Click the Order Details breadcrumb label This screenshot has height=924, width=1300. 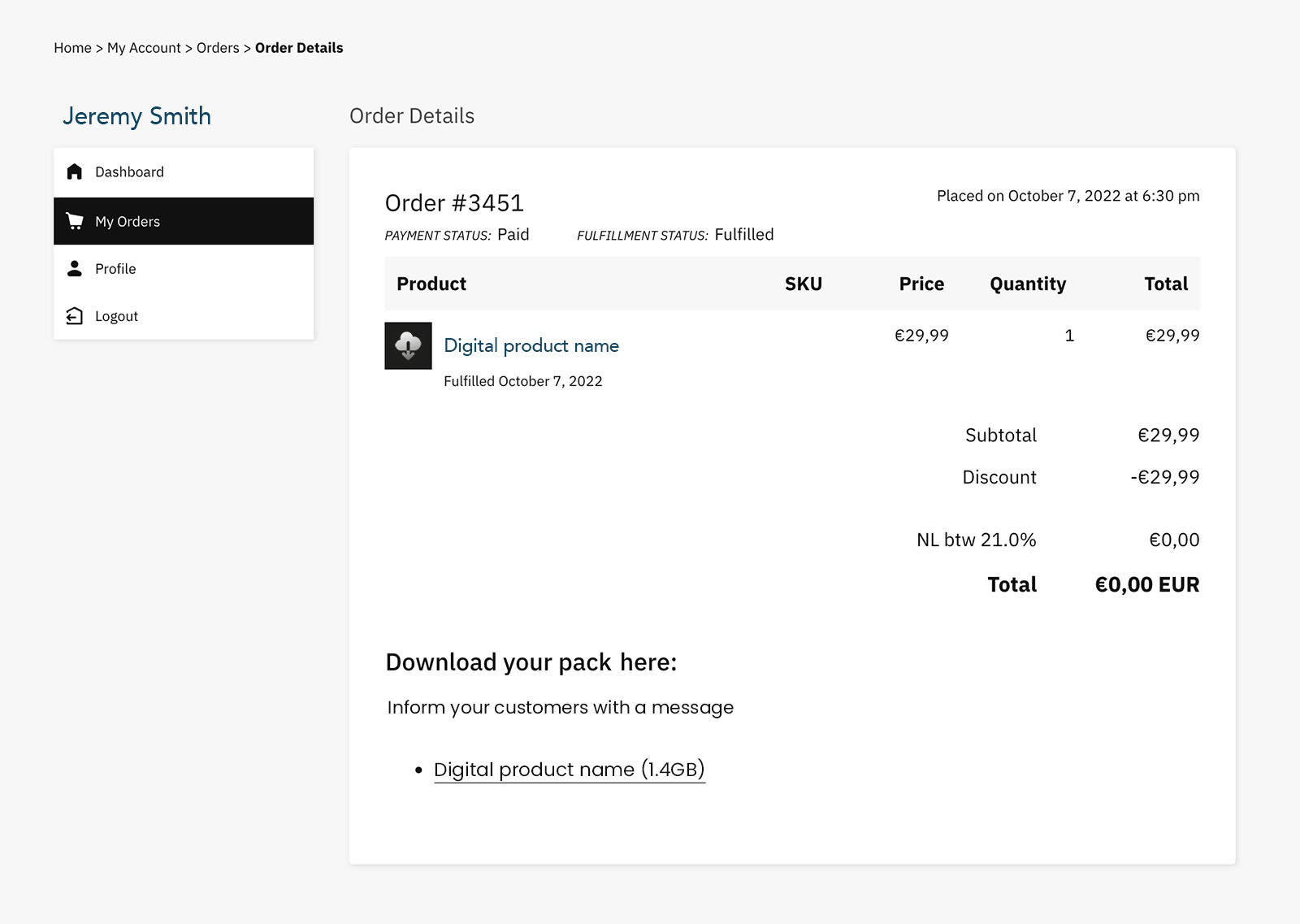point(298,48)
